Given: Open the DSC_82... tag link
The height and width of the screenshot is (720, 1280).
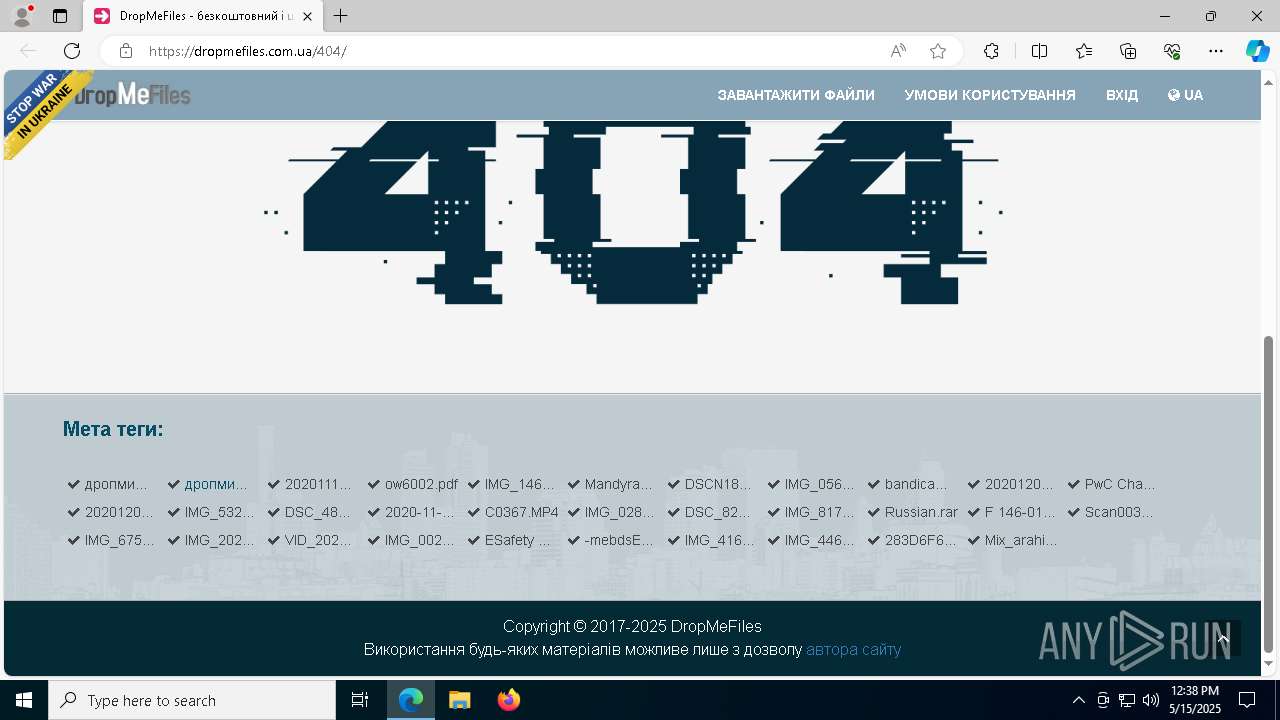Looking at the screenshot, I should point(717,512).
